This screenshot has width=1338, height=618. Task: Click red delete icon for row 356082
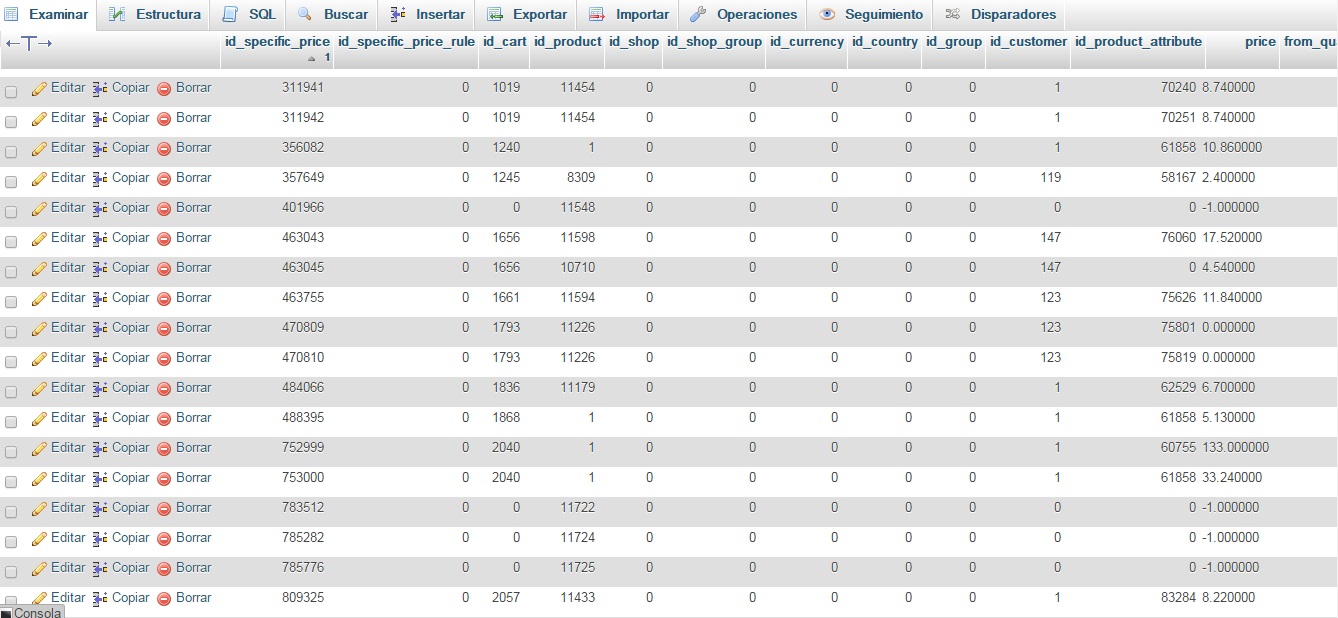click(x=165, y=148)
